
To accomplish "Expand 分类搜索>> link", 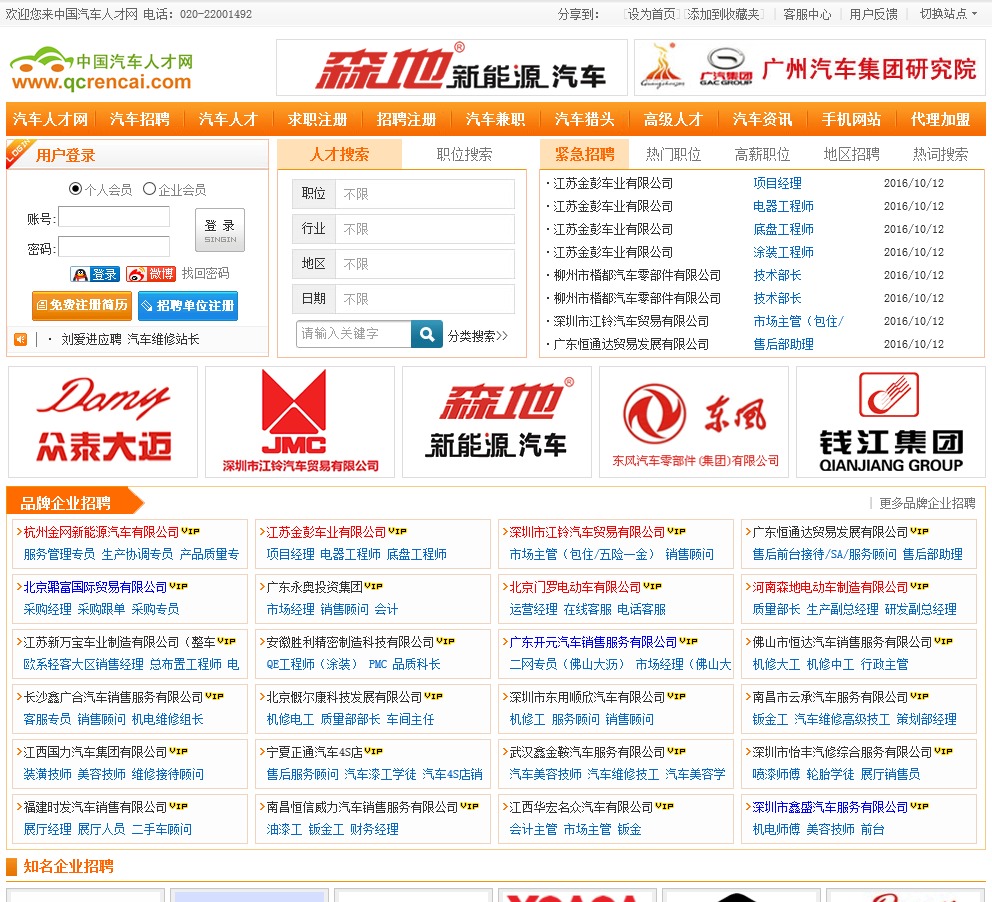I will click(478, 336).
